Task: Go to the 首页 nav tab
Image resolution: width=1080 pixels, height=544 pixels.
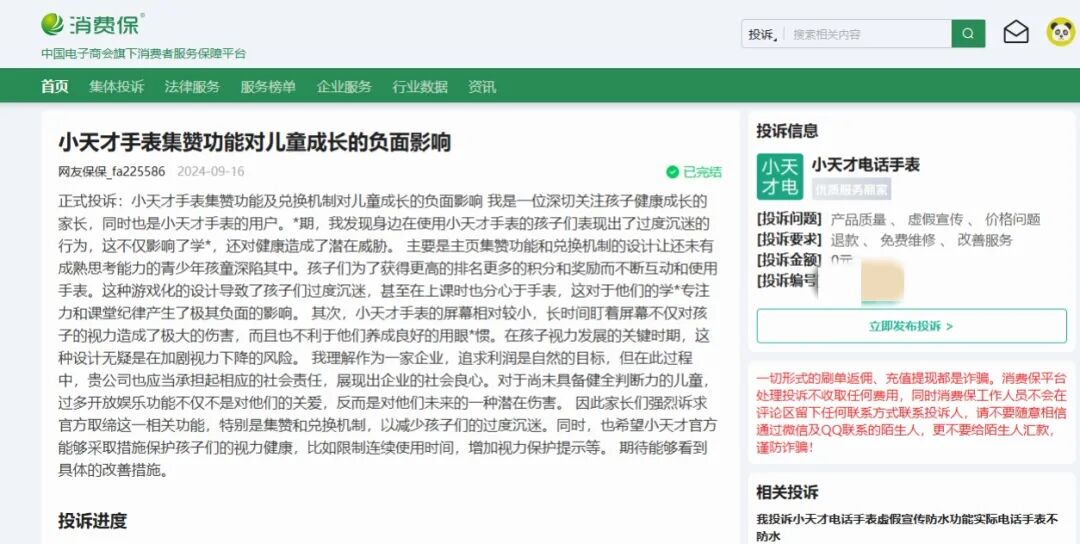Action: click(x=55, y=87)
